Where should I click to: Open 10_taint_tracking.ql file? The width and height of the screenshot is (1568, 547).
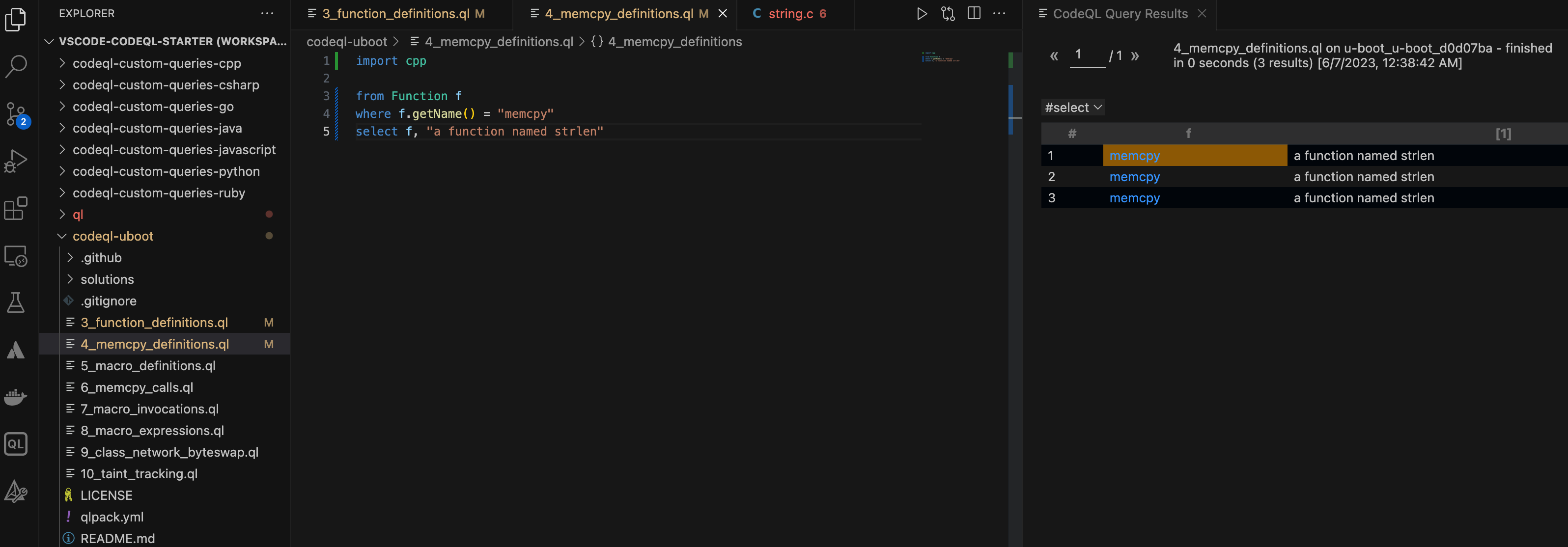pos(139,474)
